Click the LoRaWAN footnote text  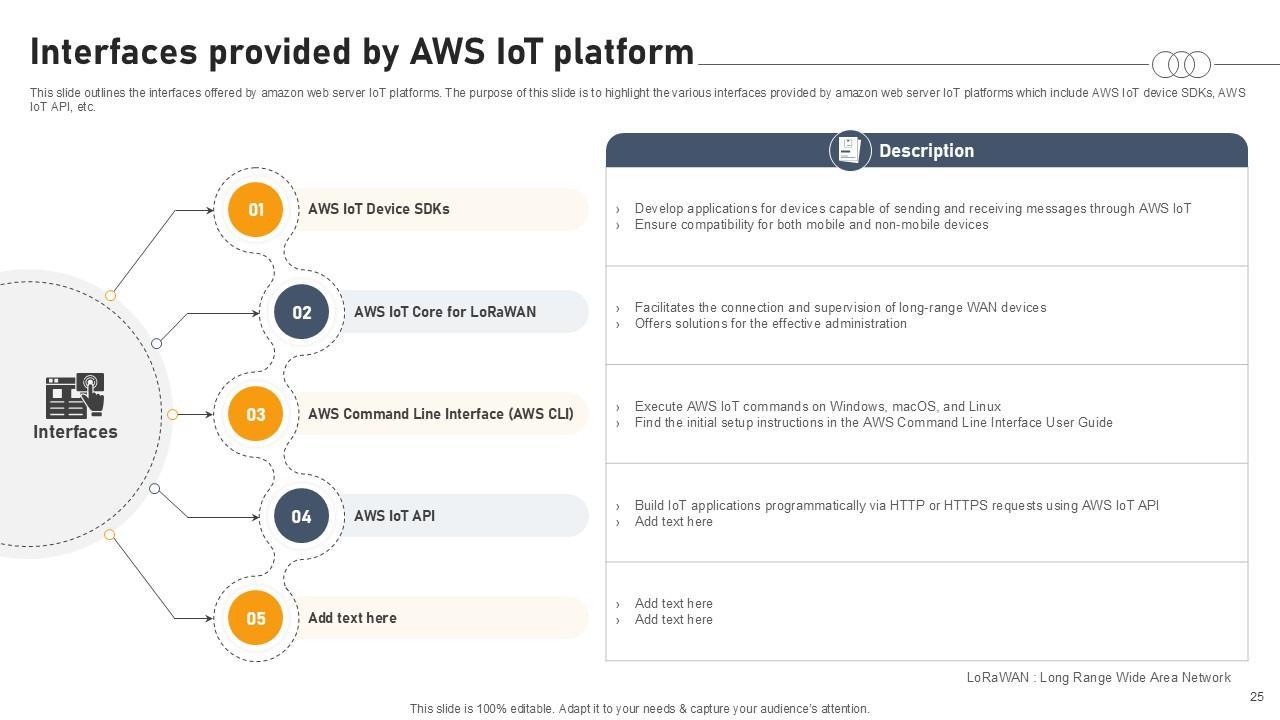[x=1098, y=678]
